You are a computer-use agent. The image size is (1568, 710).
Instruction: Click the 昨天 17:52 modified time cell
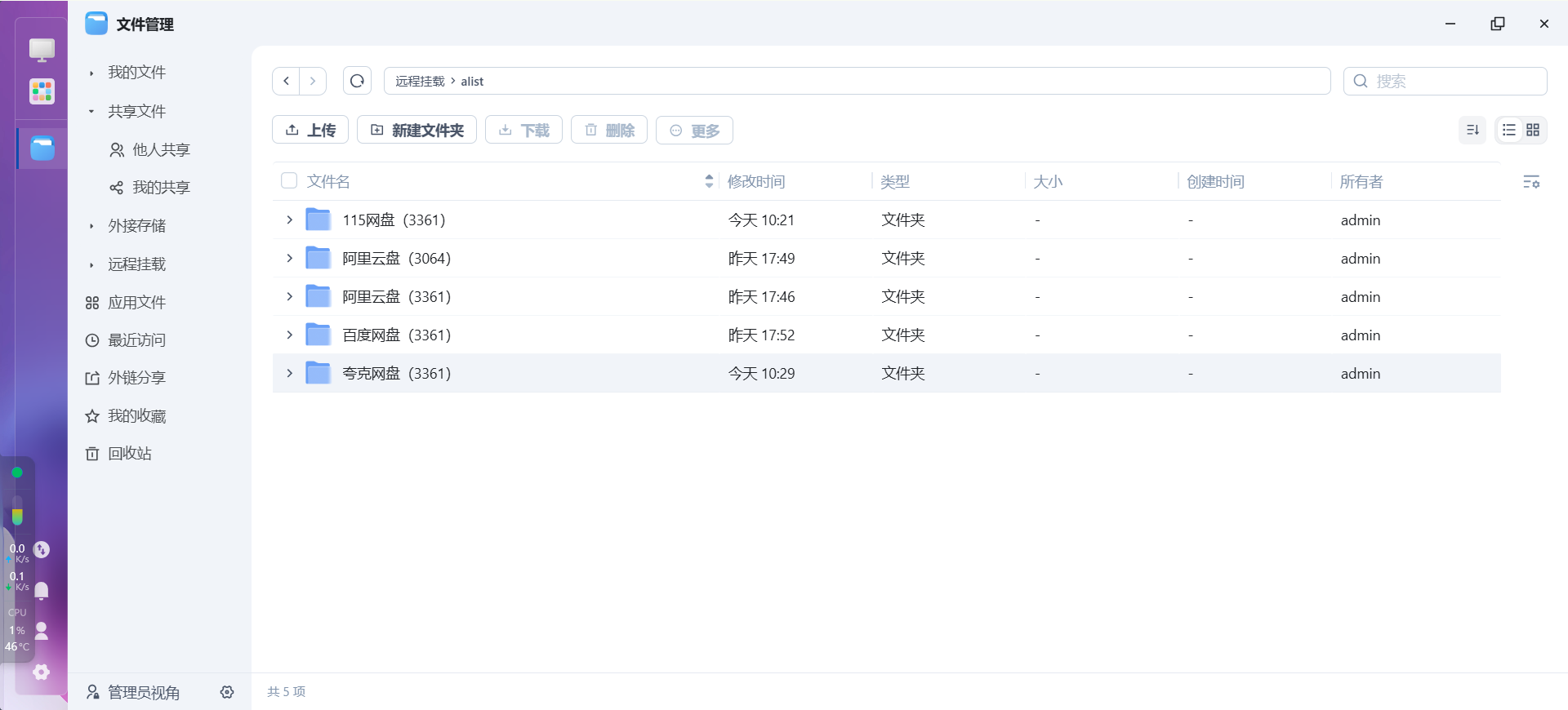[761, 335]
